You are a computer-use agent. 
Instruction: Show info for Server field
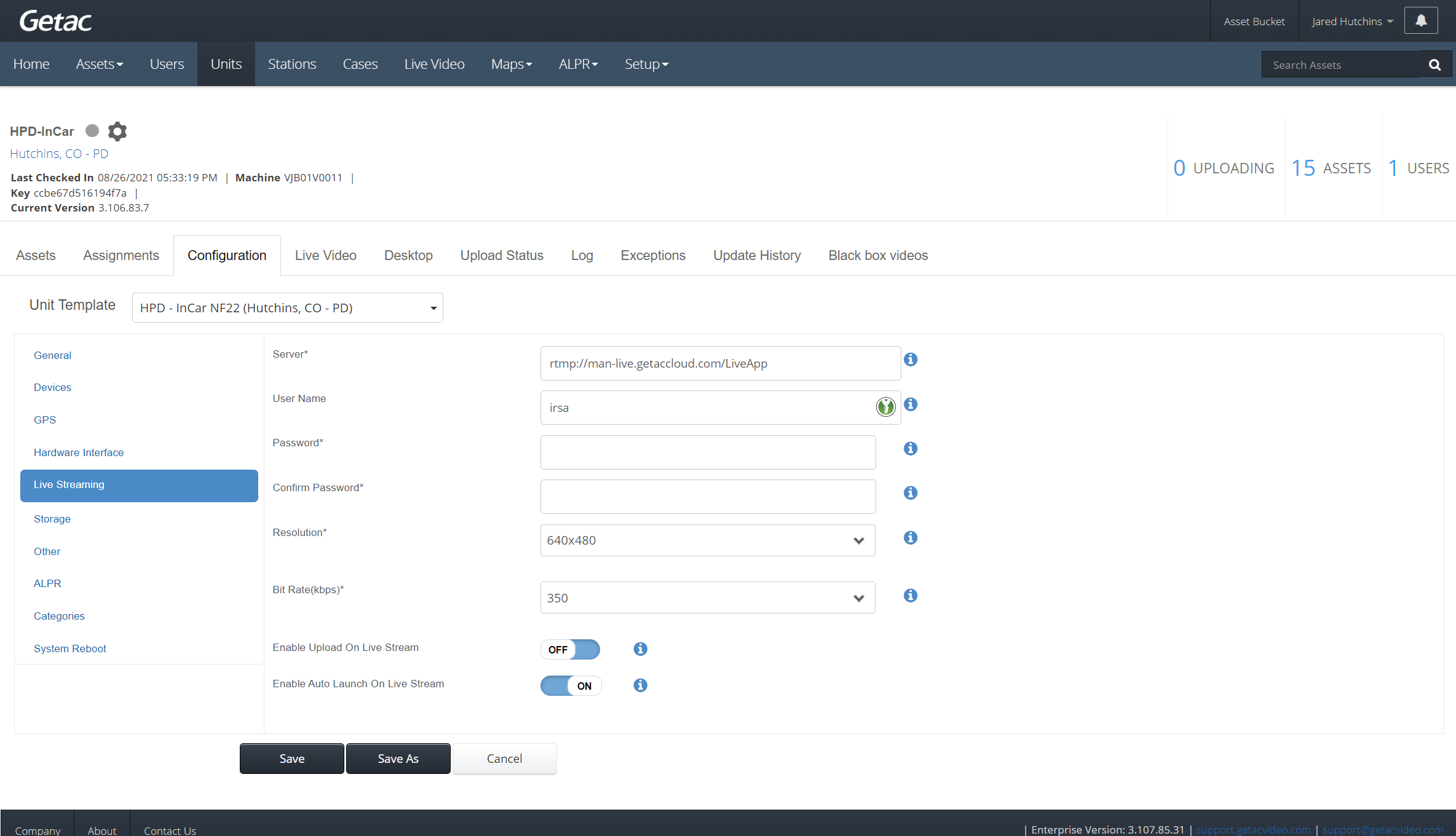911,360
